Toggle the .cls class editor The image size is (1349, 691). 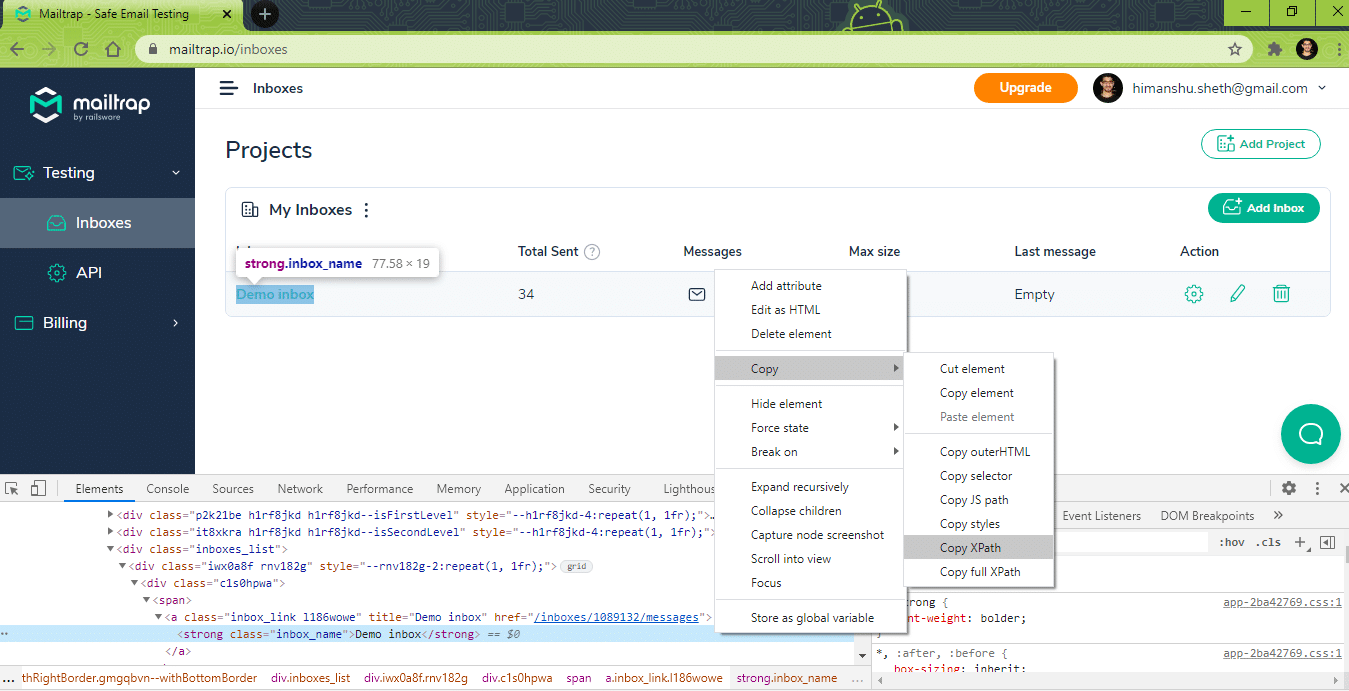click(1268, 542)
